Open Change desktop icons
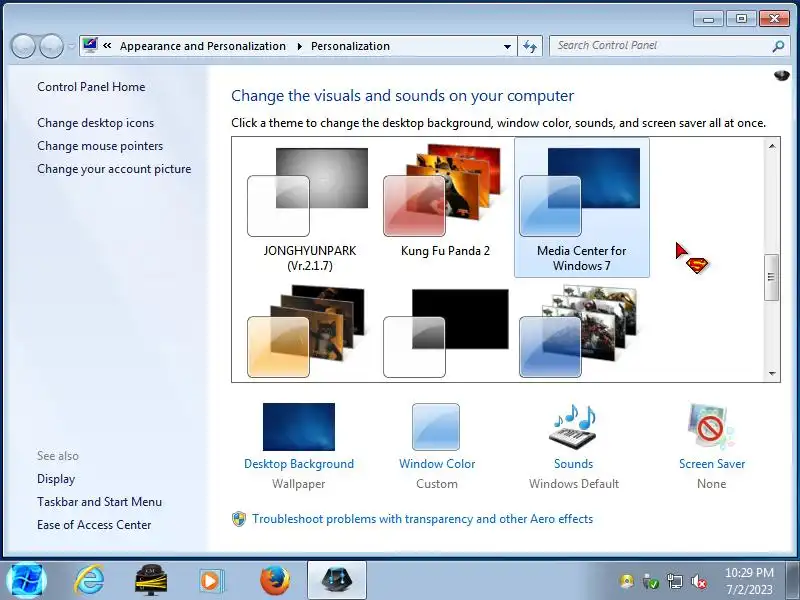The image size is (800, 600). [x=95, y=123]
